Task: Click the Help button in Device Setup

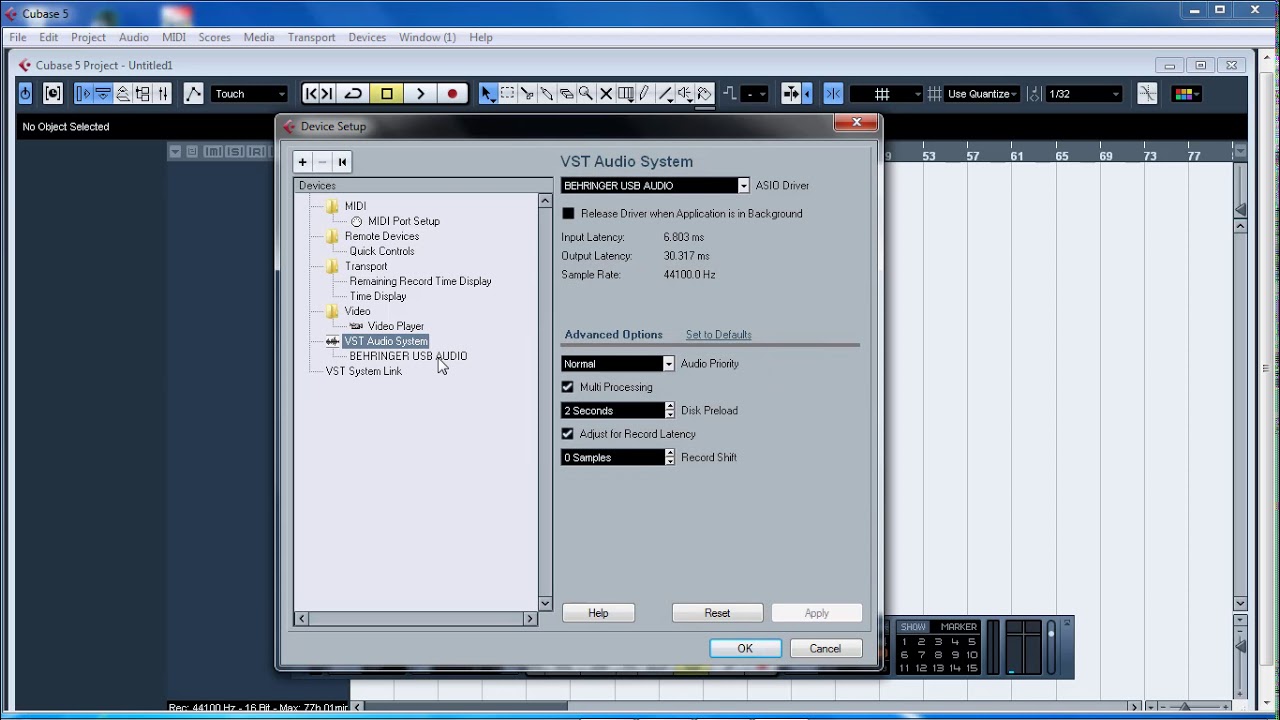Action: pyautogui.click(x=598, y=613)
